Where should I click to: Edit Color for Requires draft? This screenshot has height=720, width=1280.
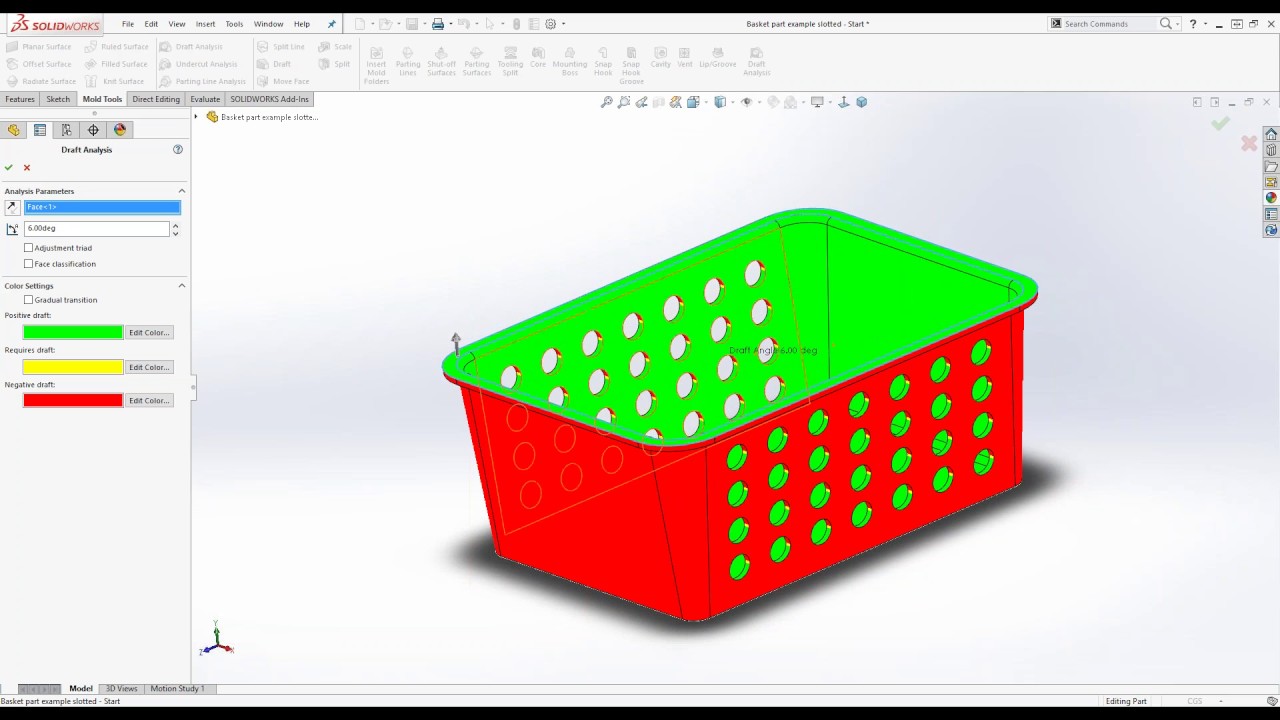pos(149,367)
